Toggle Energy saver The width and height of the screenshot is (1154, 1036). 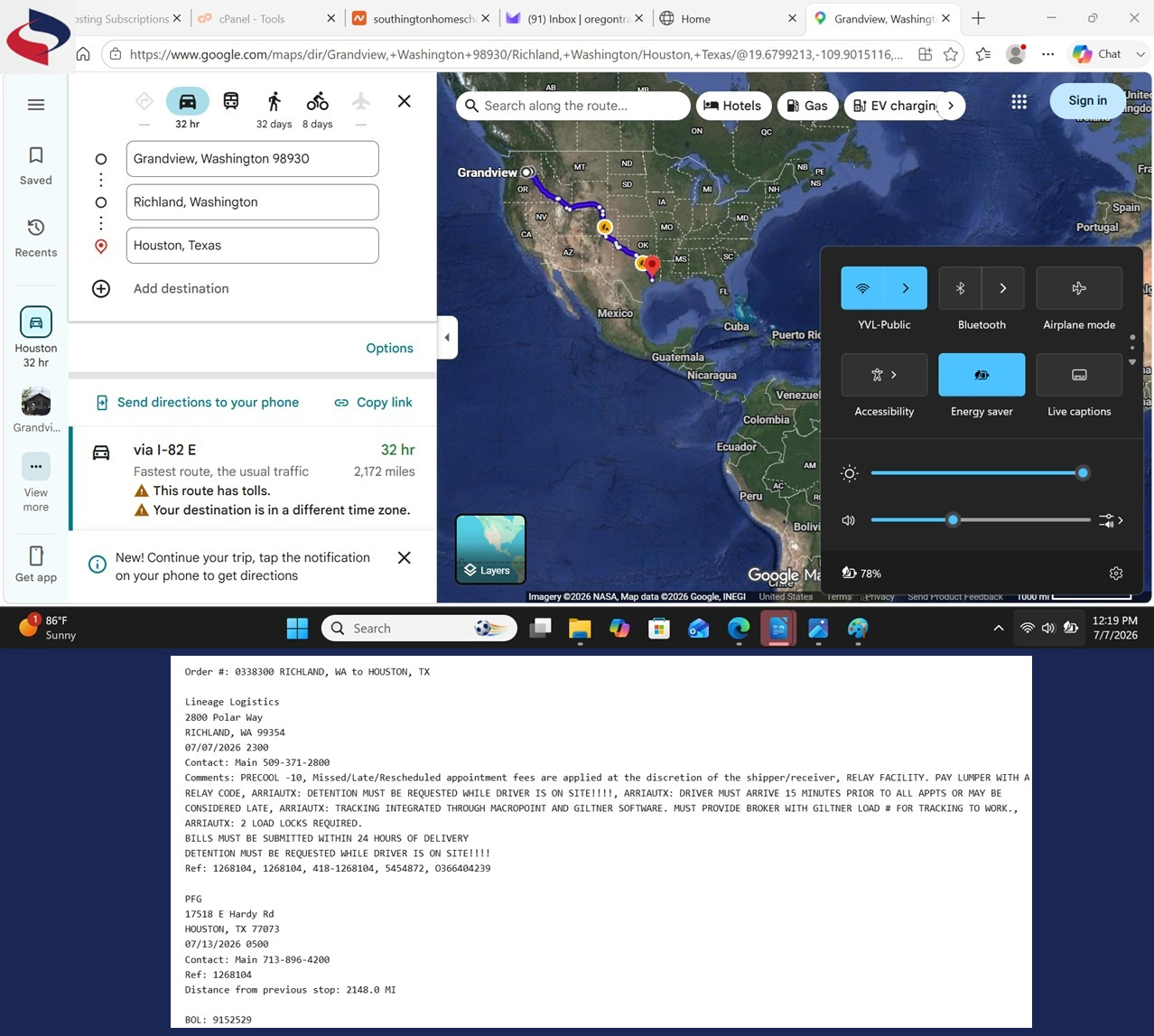[x=982, y=375]
